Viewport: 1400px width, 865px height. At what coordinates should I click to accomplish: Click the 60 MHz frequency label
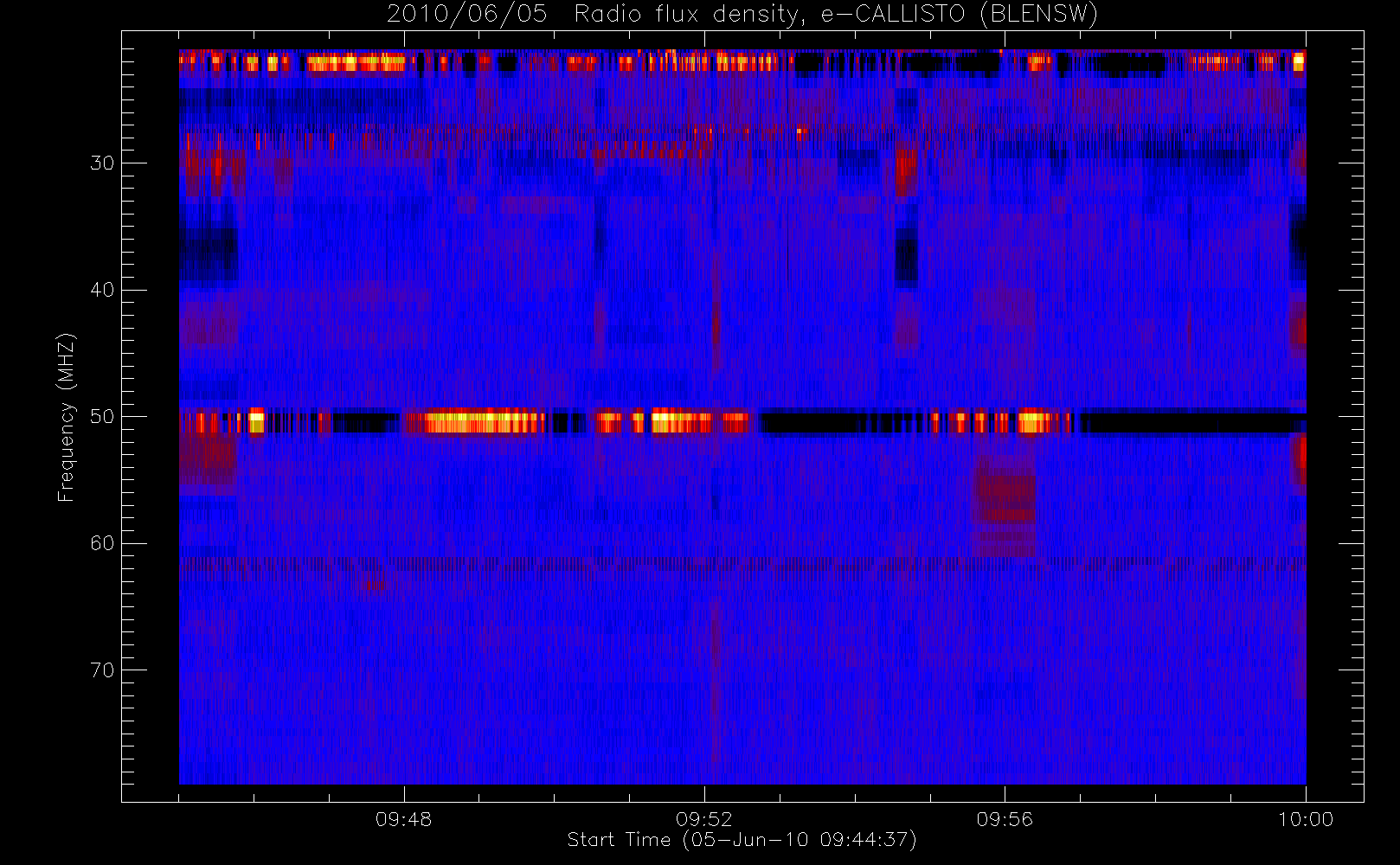point(102,543)
